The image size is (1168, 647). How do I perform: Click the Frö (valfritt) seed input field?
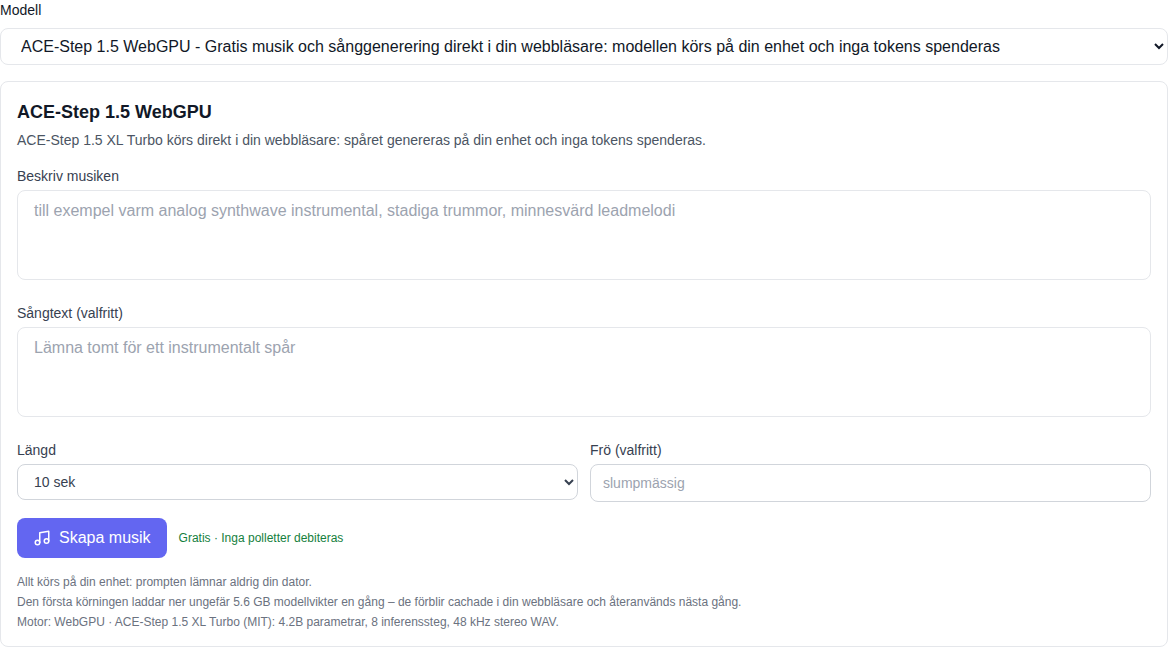coord(870,483)
